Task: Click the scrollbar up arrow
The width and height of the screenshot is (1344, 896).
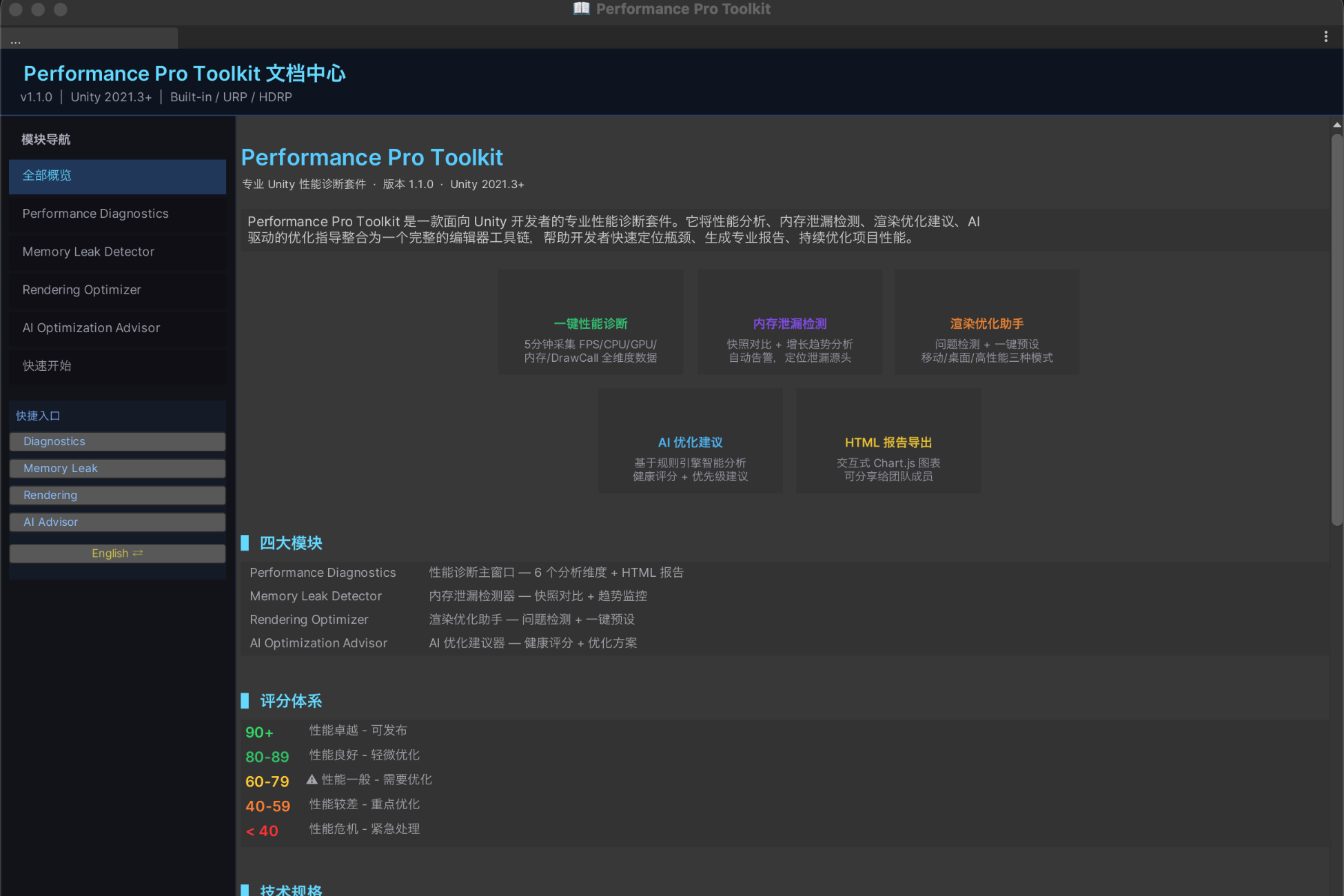Action: (1337, 125)
